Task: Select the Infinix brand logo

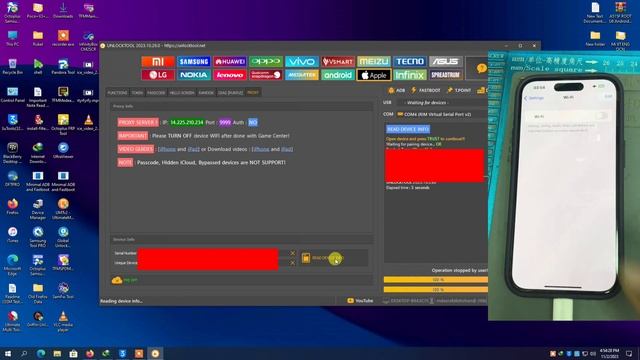Action: tap(409, 75)
